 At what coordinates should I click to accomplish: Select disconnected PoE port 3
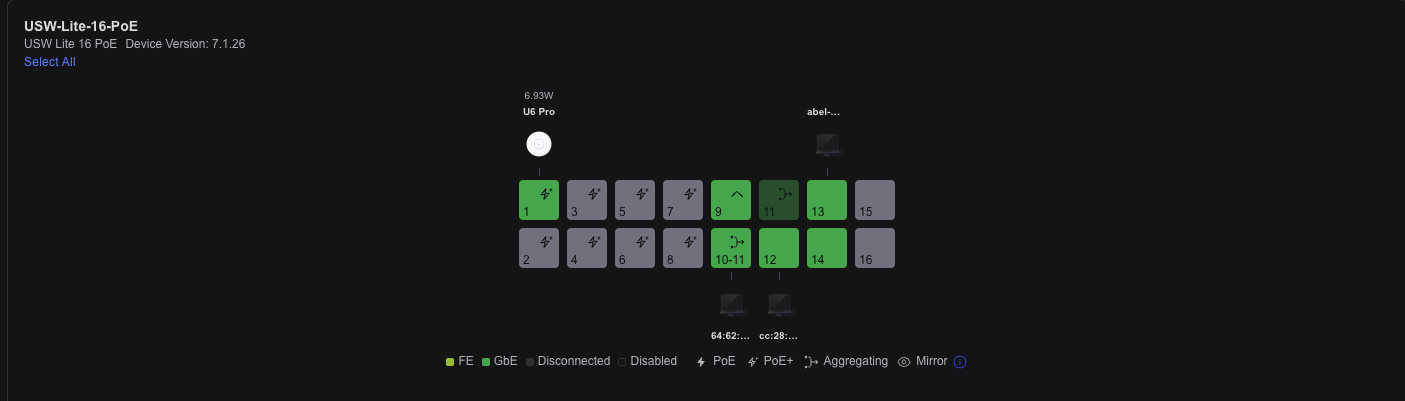587,200
